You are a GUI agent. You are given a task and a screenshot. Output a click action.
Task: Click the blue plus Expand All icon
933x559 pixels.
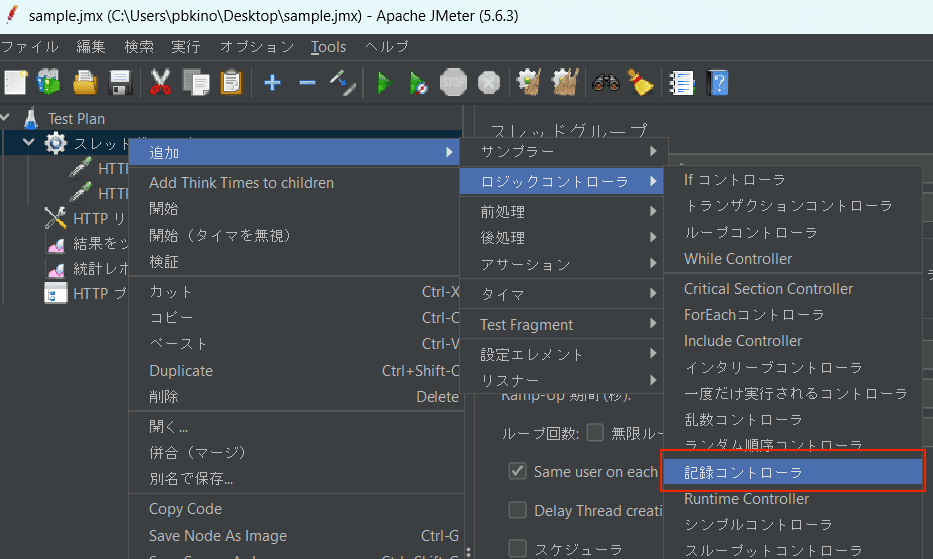pyautogui.click(x=272, y=83)
